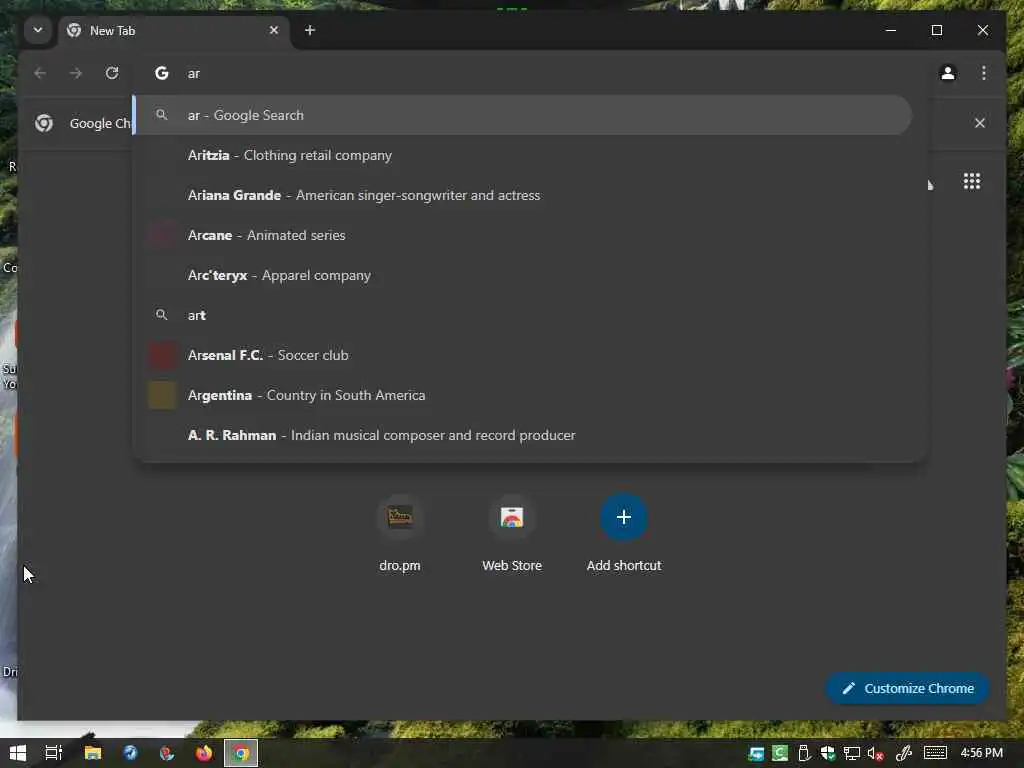Image resolution: width=1024 pixels, height=768 pixels.
Task: Open the Windows Start menu
Action: [x=18, y=753]
